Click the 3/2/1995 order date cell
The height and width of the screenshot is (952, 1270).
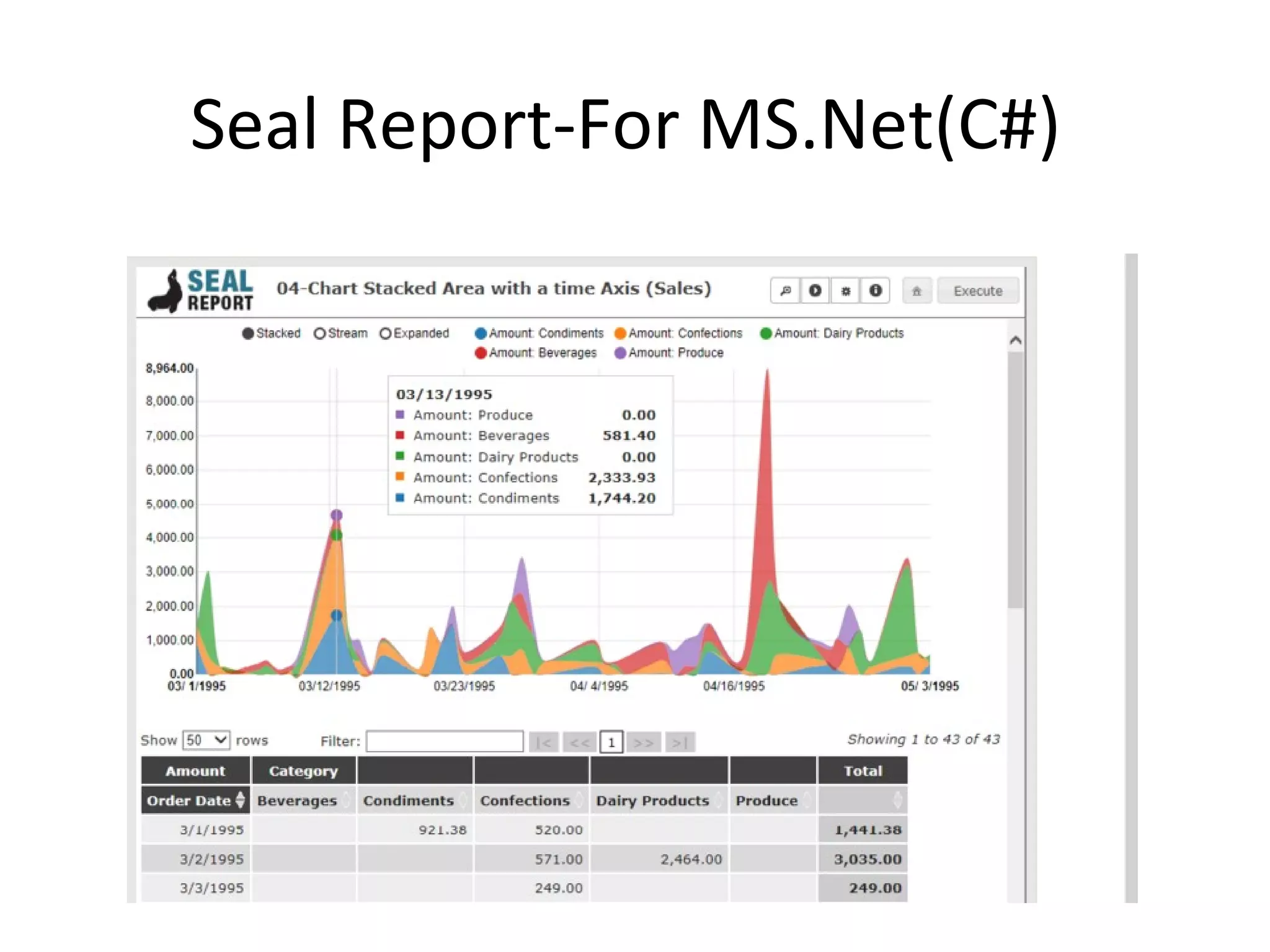click(x=196, y=859)
